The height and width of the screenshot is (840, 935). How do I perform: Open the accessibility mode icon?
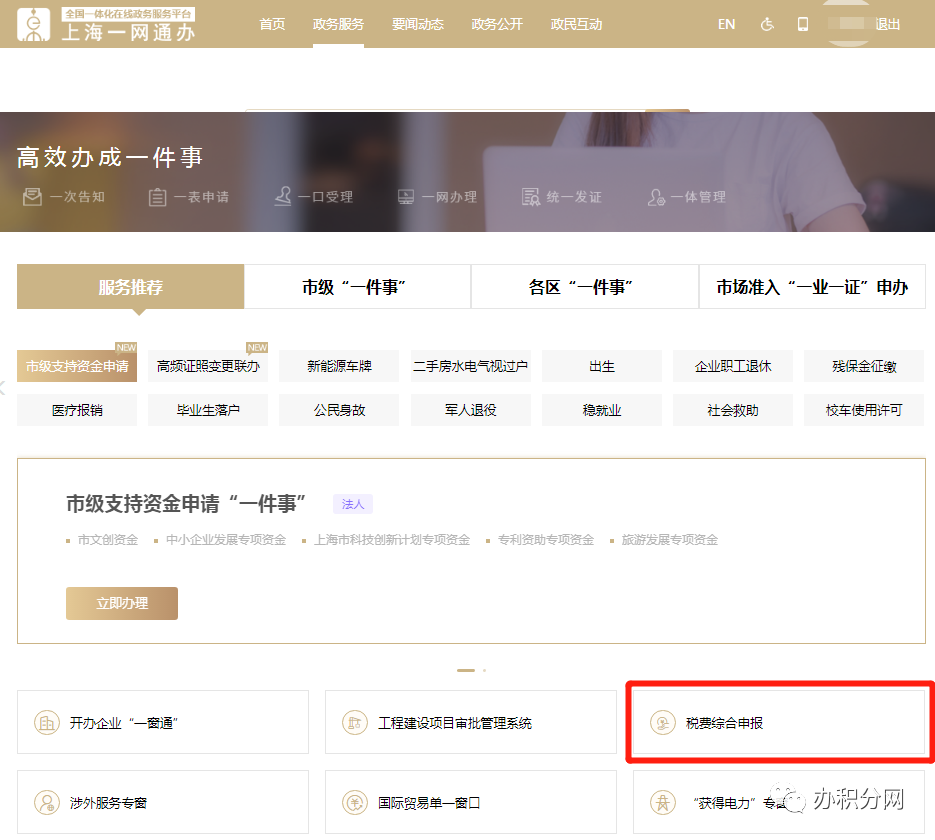[767, 24]
